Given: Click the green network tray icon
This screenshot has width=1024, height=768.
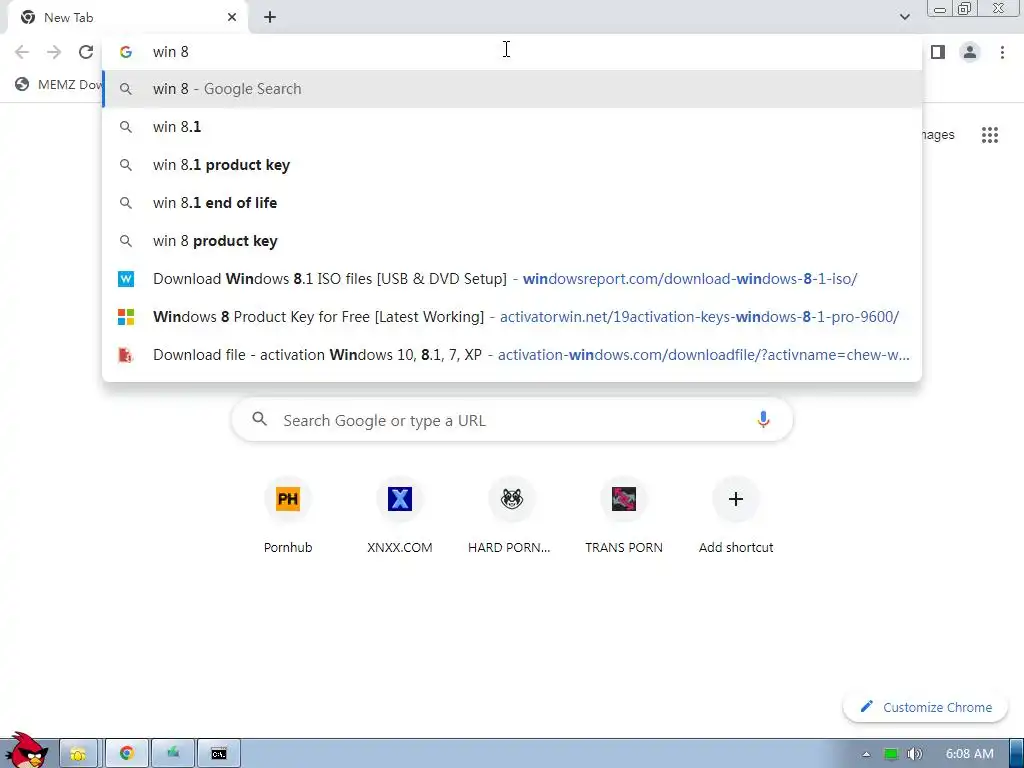Looking at the screenshot, I should coord(891,754).
